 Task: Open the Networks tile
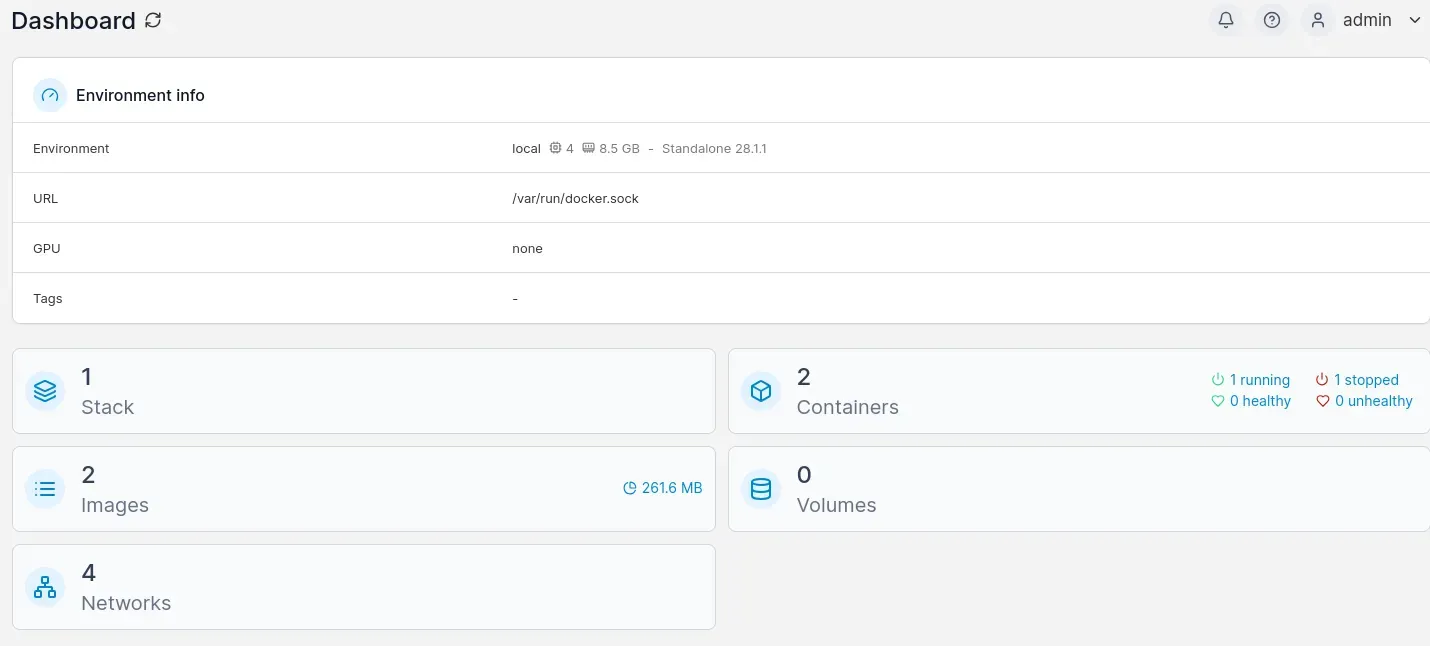coord(364,587)
